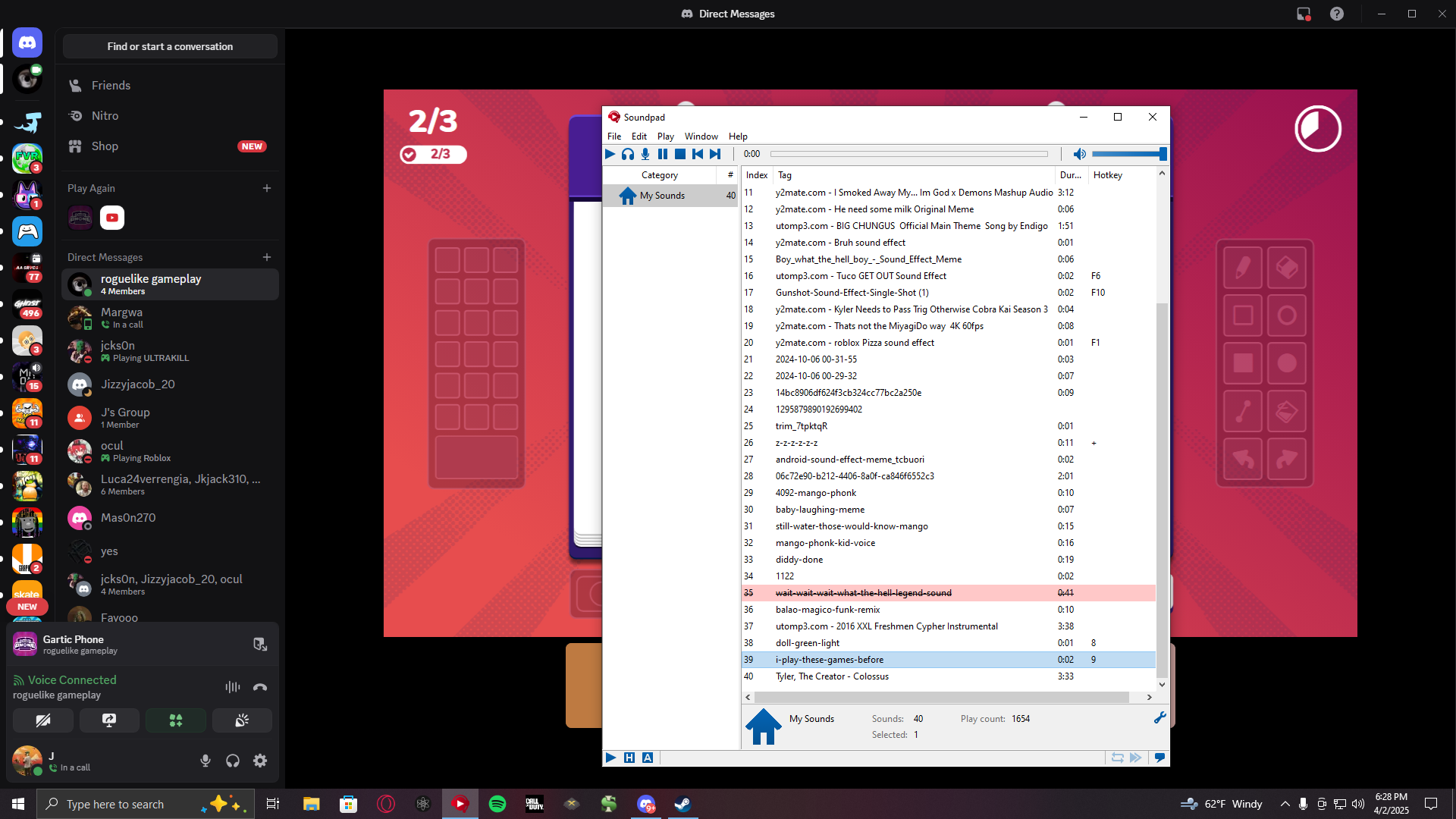The height and width of the screenshot is (819, 1456).
Task: Add a new Direct Message with plus
Action: [267, 257]
